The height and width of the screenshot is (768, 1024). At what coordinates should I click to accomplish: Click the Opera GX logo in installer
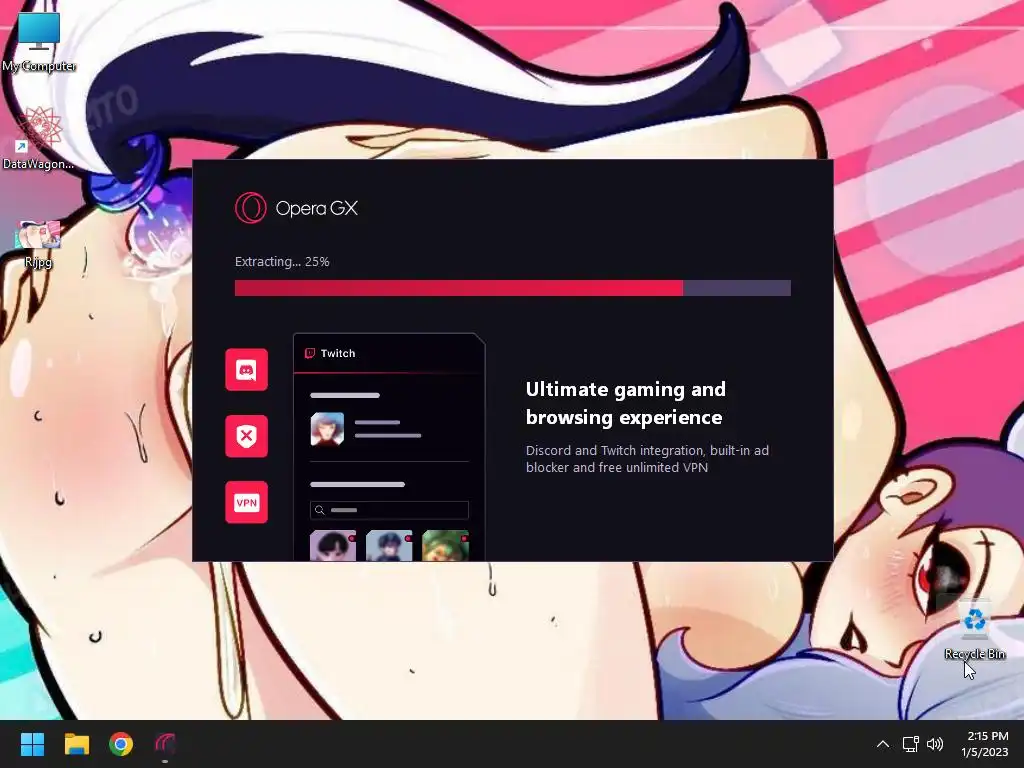pyautogui.click(x=251, y=208)
